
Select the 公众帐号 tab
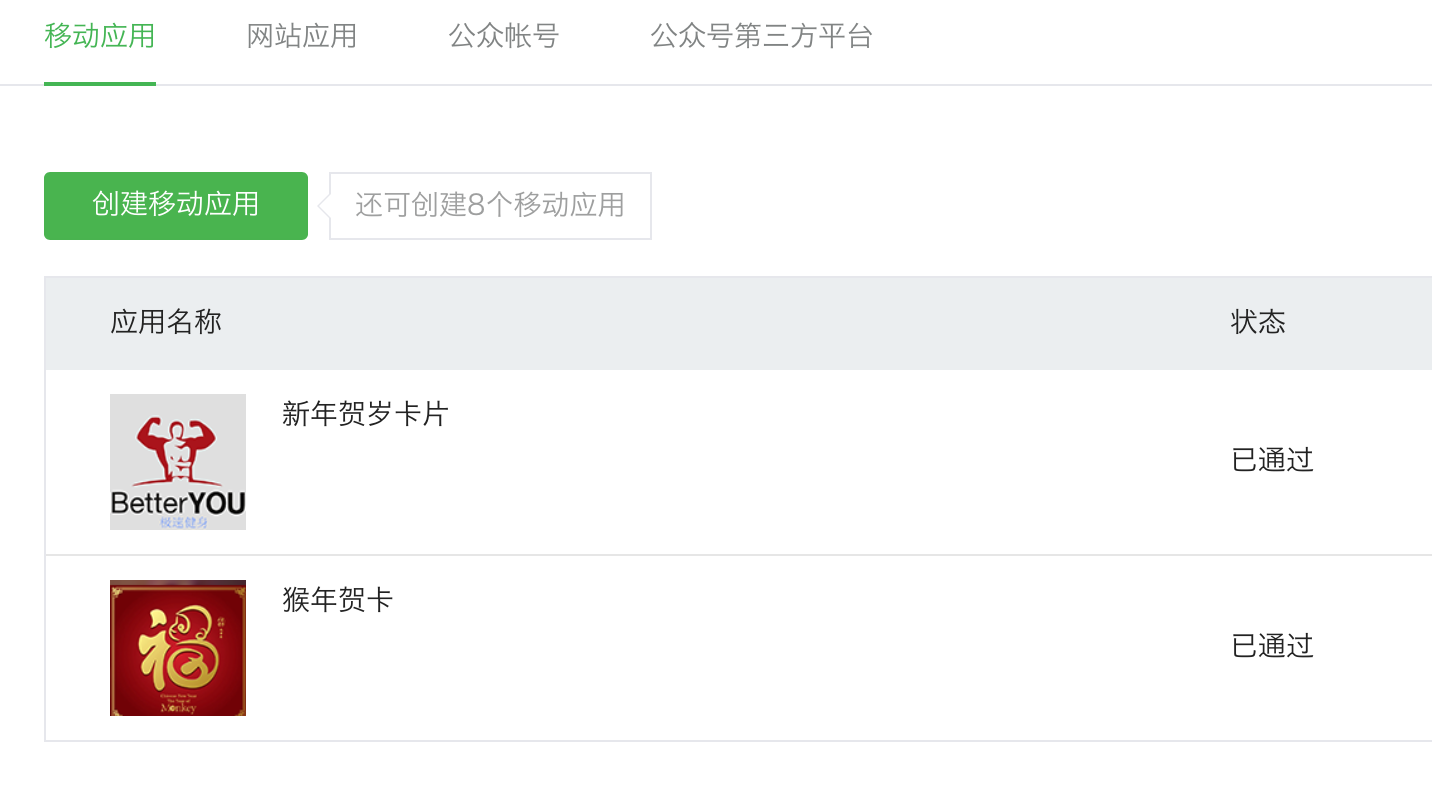pyautogui.click(x=503, y=35)
